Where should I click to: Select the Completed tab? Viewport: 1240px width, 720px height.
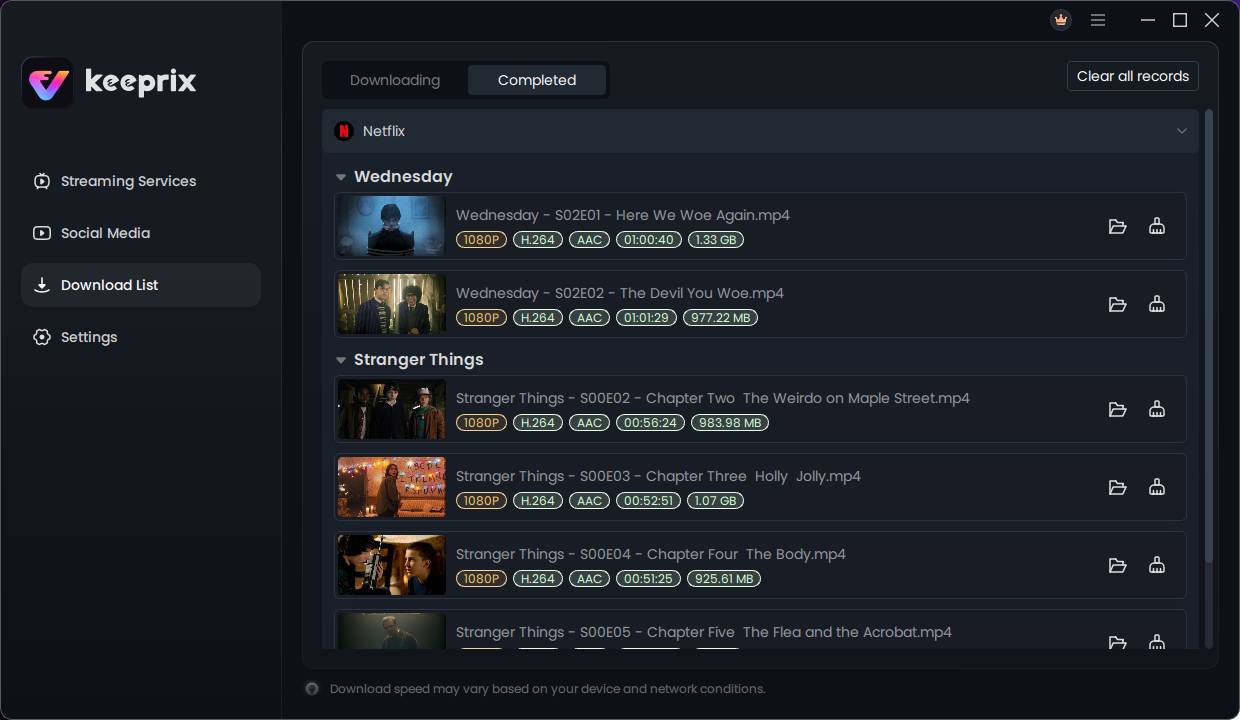point(537,80)
